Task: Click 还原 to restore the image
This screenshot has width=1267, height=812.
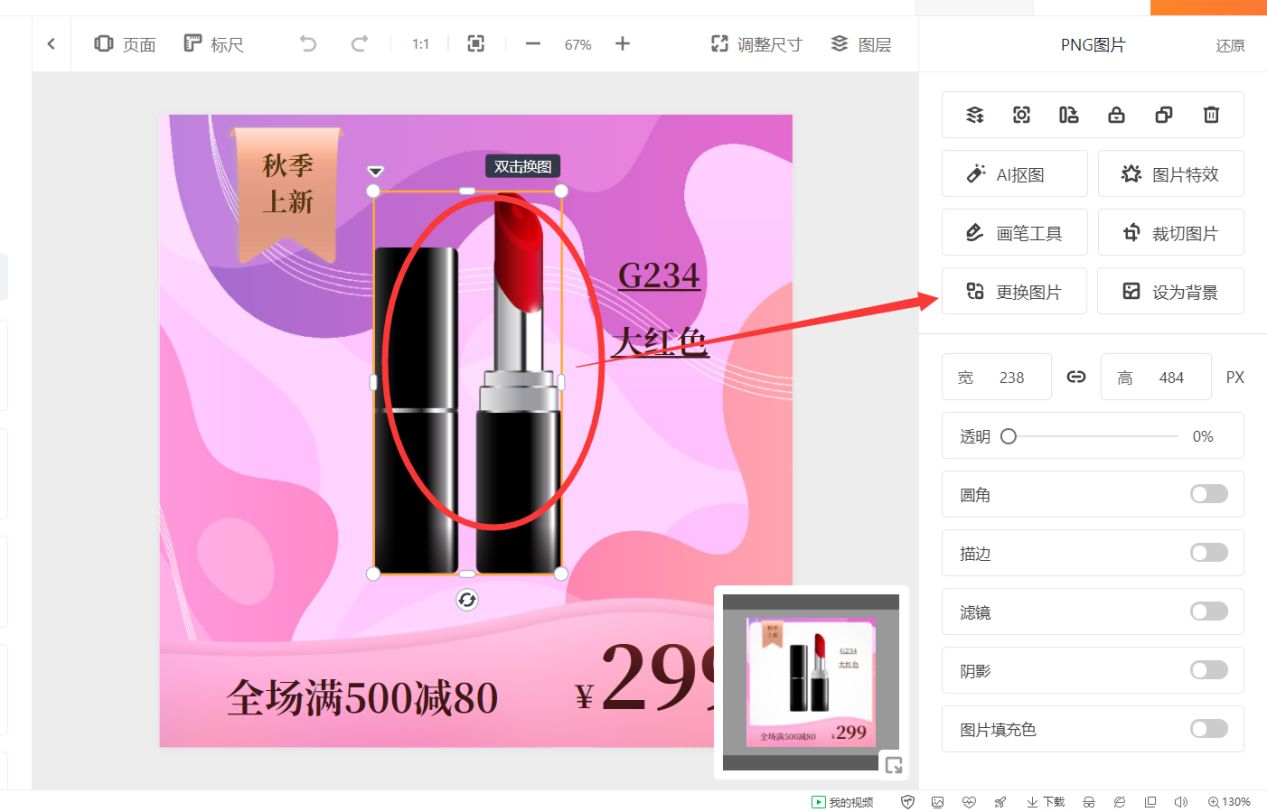Action: coord(1229,45)
